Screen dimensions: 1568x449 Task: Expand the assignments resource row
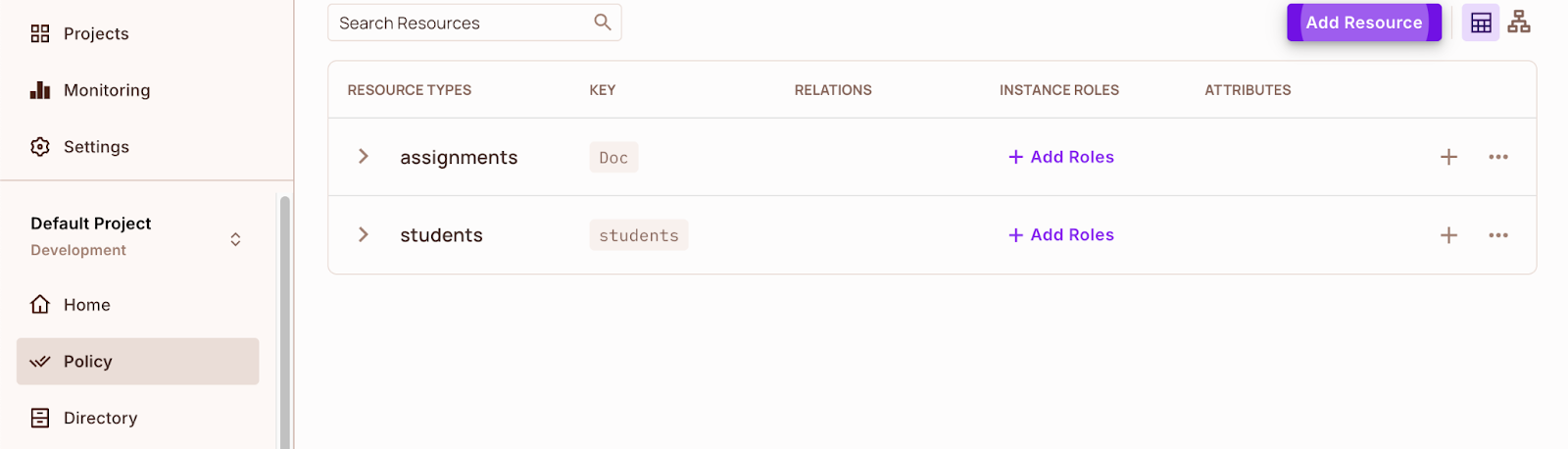coord(364,157)
